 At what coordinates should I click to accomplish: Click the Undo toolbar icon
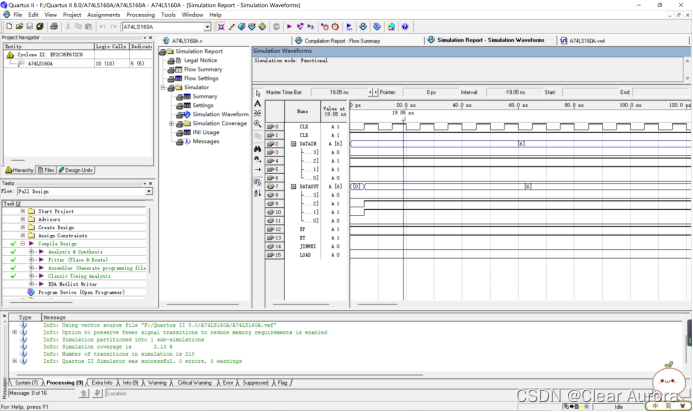[103, 27]
